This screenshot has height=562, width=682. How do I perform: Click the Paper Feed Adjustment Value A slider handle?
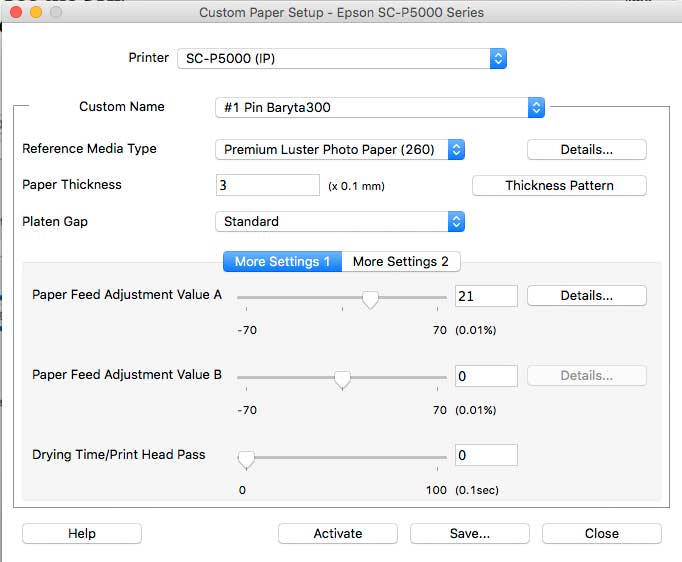pyautogui.click(x=370, y=300)
